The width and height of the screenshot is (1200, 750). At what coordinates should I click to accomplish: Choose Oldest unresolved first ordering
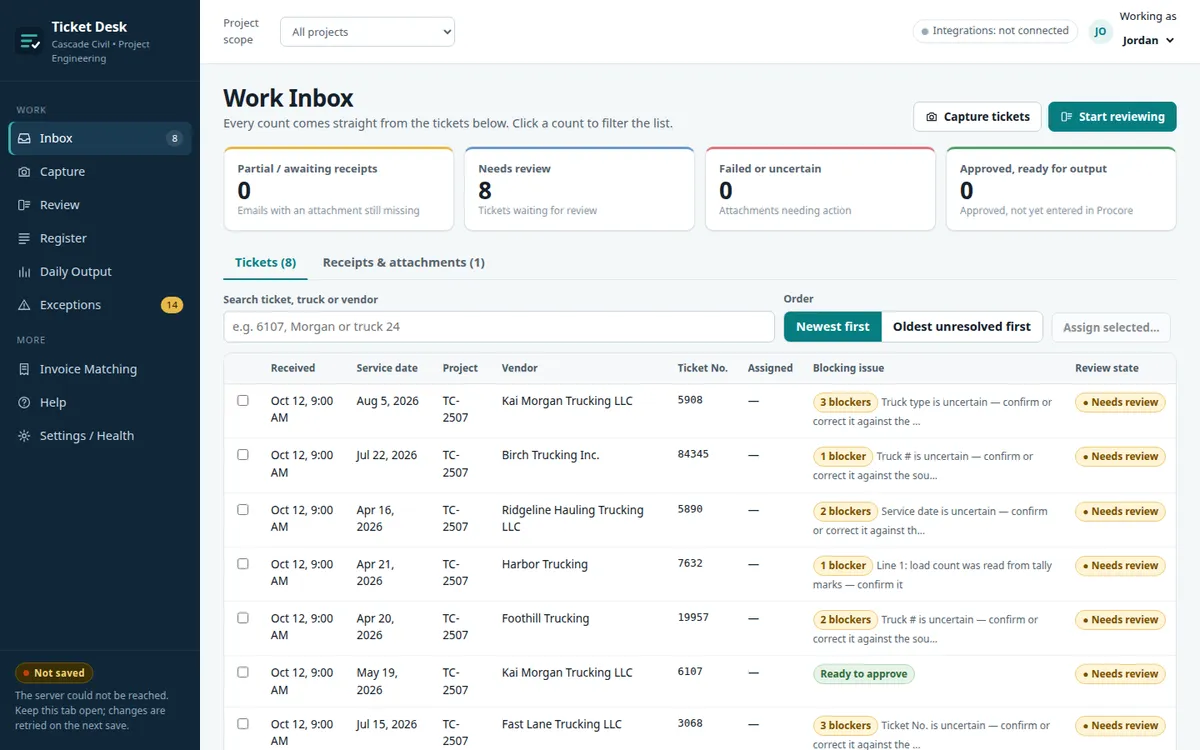pos(962,327)
